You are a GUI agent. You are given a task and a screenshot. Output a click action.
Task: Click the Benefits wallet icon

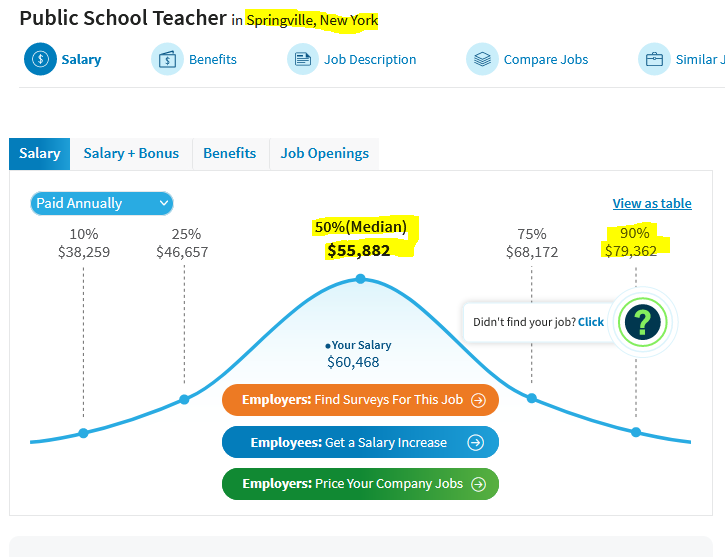click(x=167, y=59)
